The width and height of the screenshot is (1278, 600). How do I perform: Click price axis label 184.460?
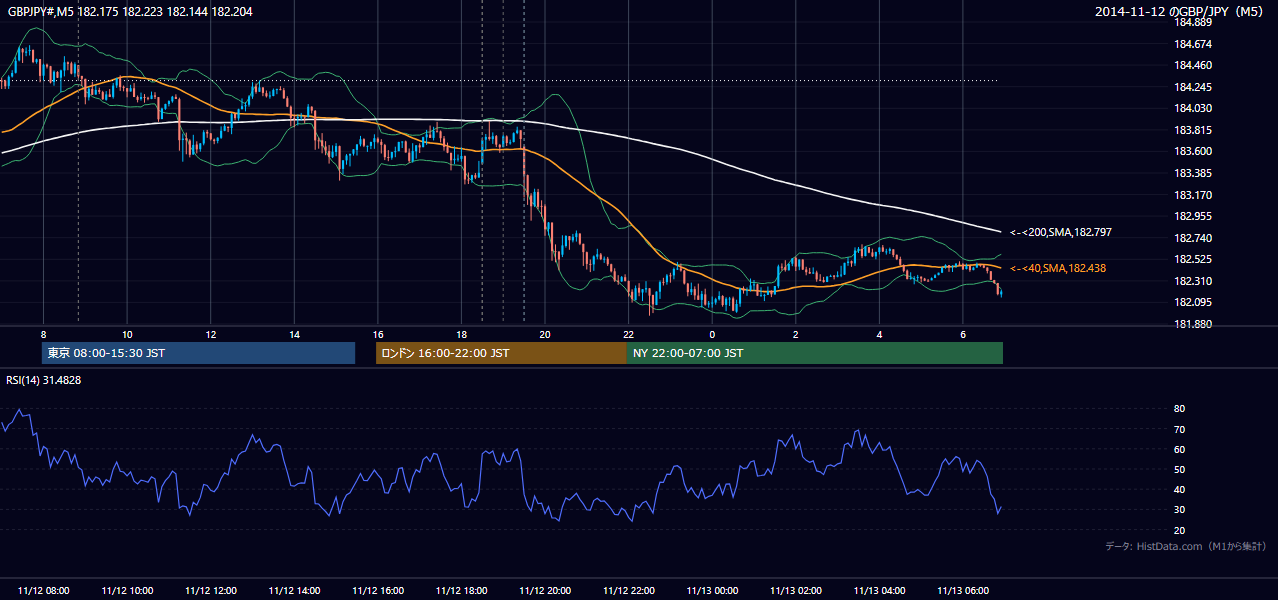[1192, 65]
